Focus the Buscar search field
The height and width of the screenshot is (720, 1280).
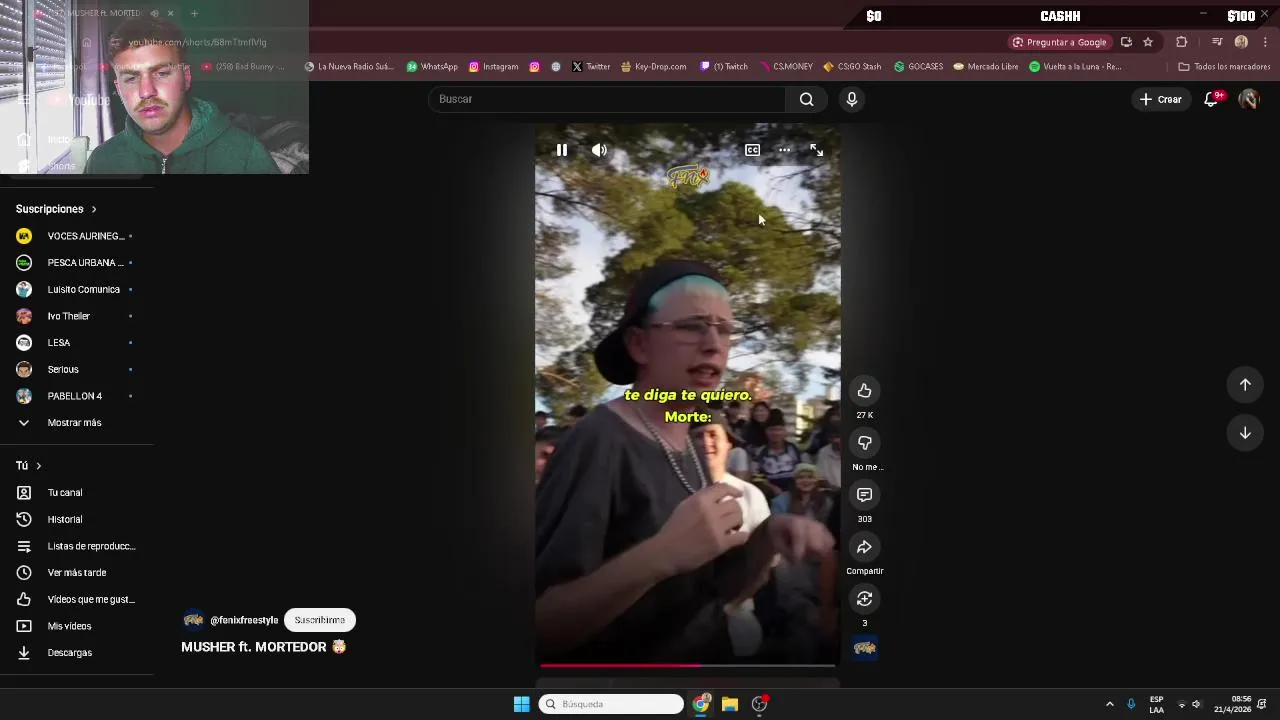[x=607, y=99]
